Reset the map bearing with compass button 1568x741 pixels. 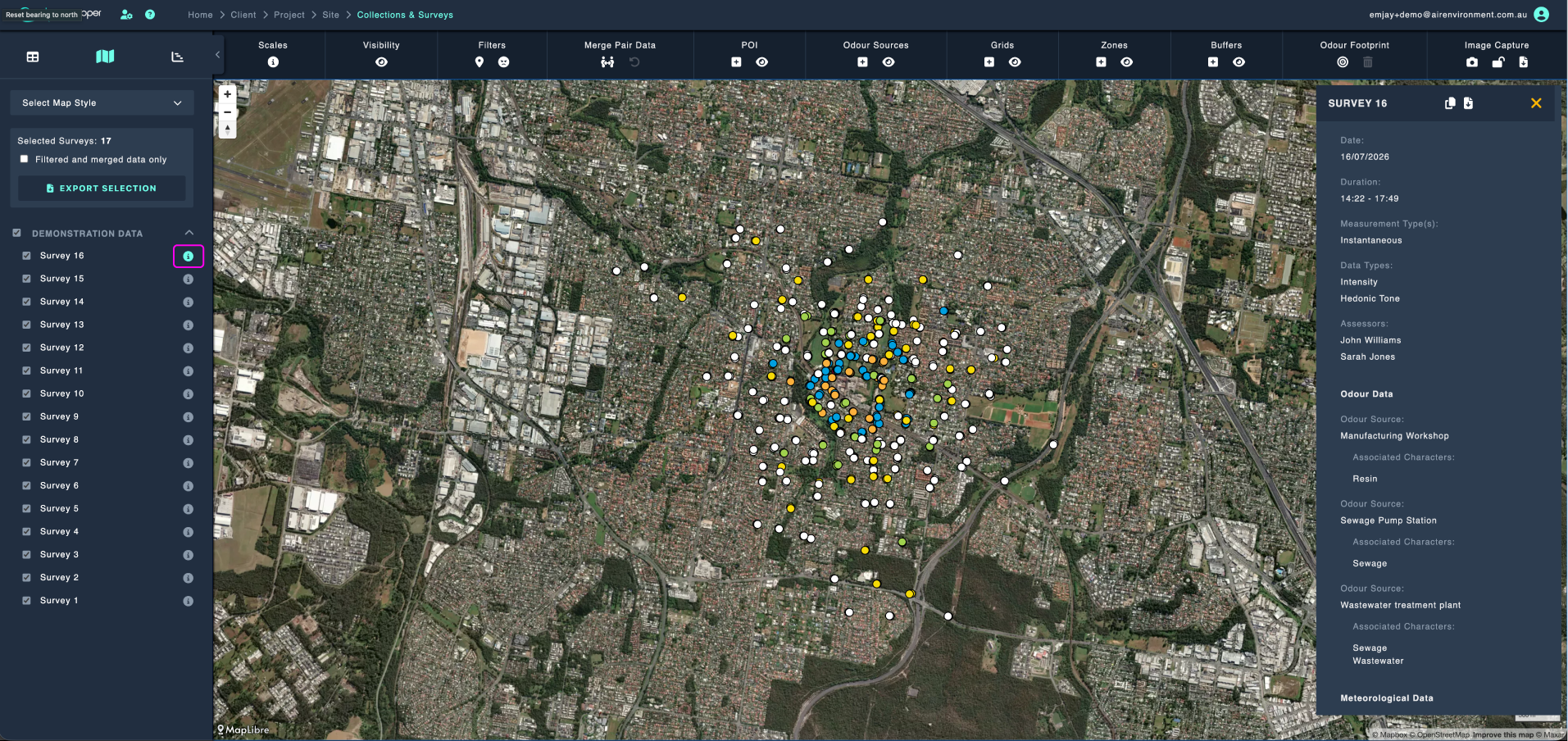pyautogui.click(x=228, y=130)
